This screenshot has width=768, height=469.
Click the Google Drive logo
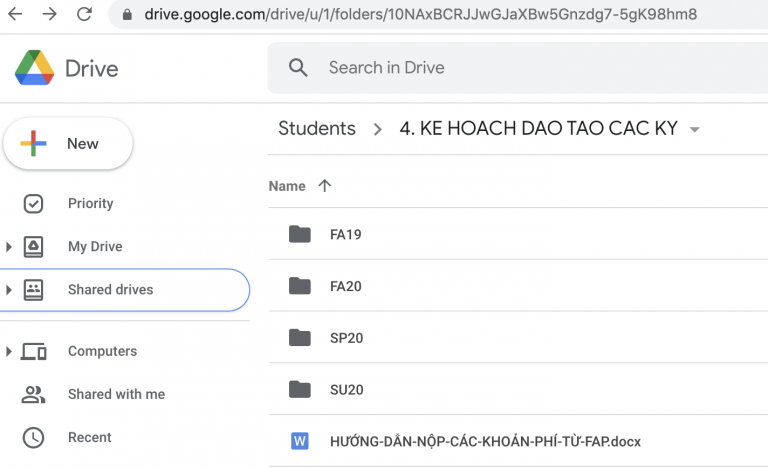(34, 68)
